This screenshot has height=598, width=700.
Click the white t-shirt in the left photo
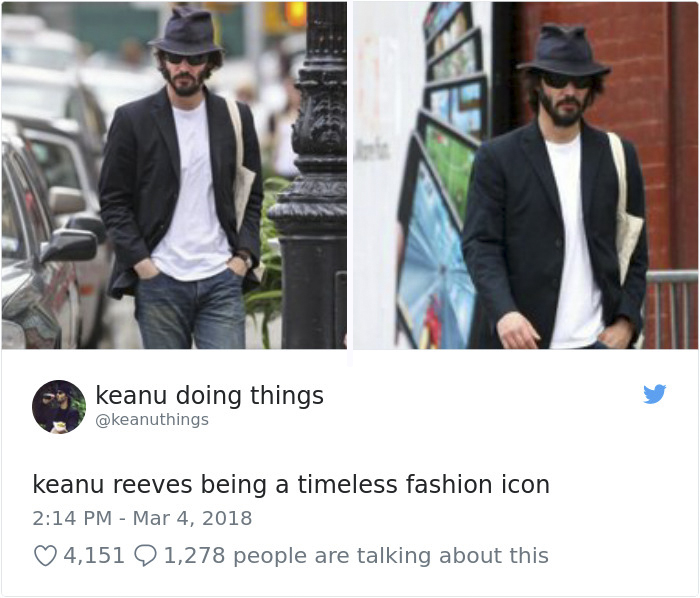[x=192, y=192]
